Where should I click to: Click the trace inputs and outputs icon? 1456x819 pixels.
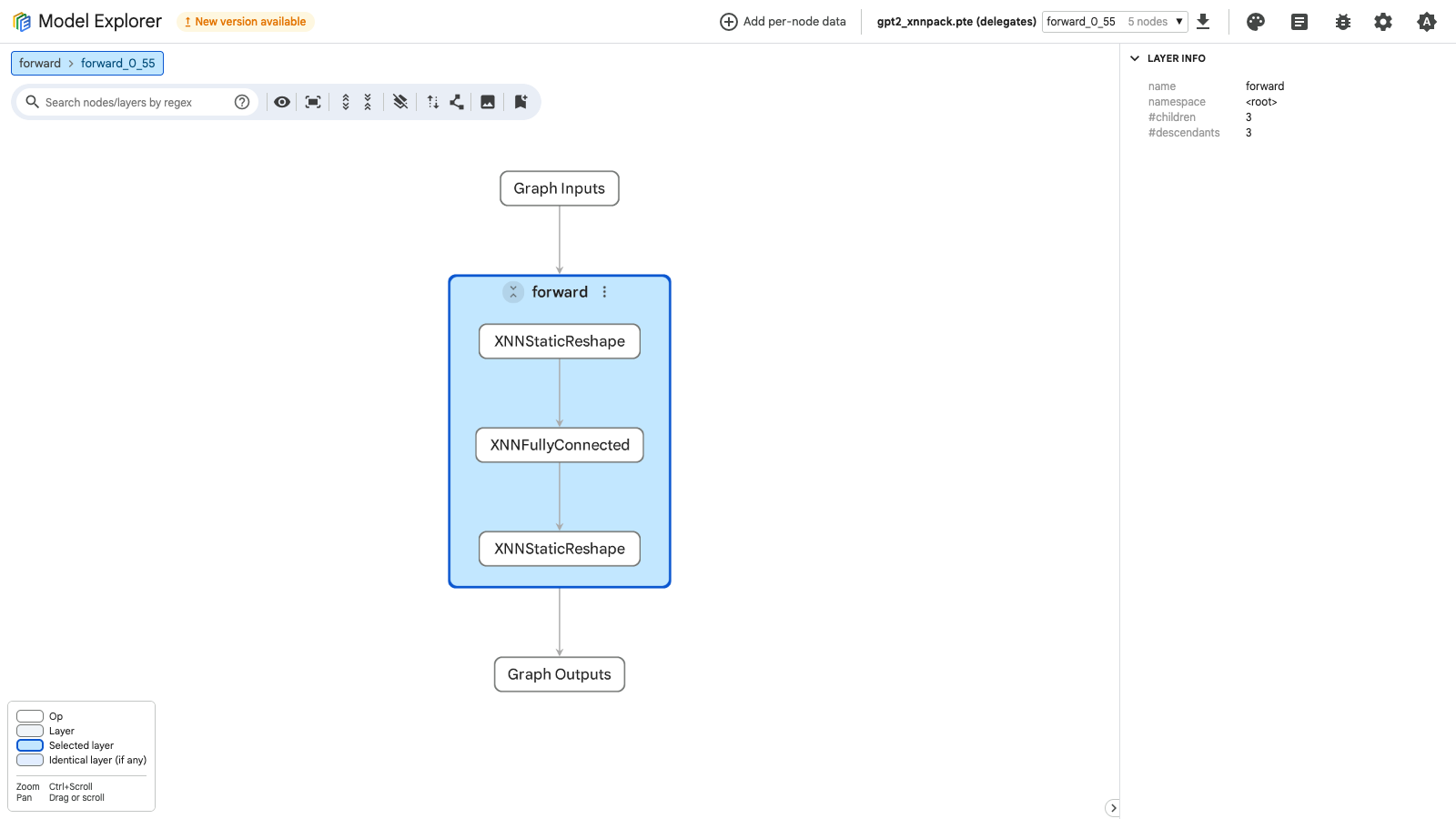[x=433, y=102]
